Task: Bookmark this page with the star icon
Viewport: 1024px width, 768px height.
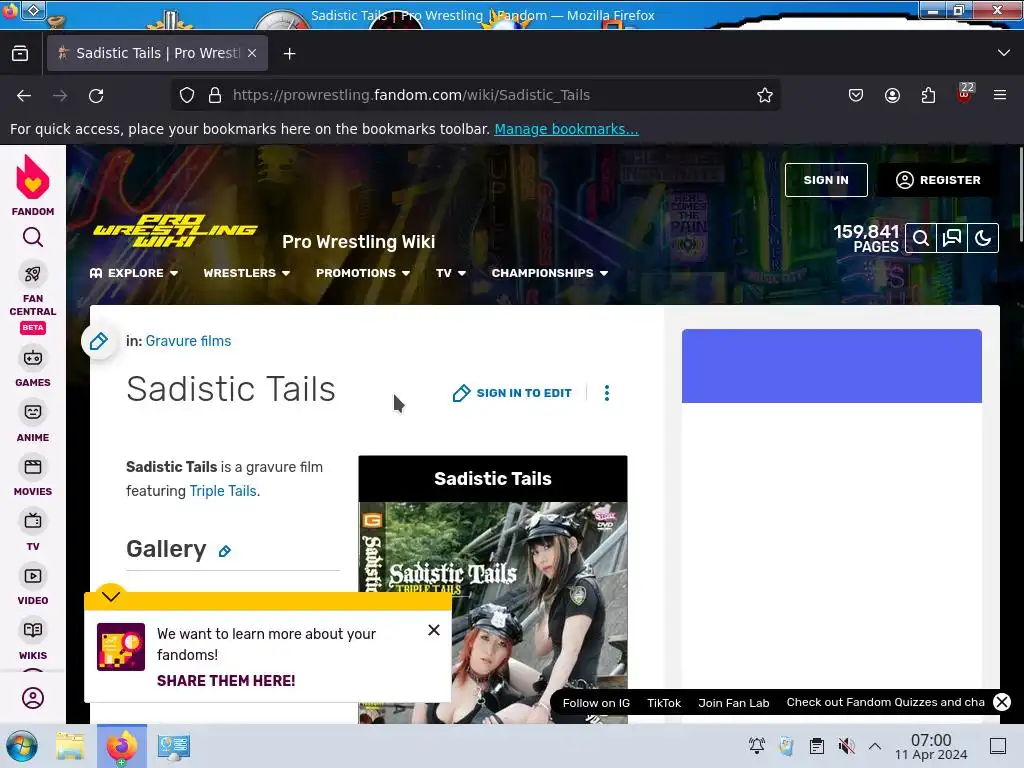Action: [765, 95]
